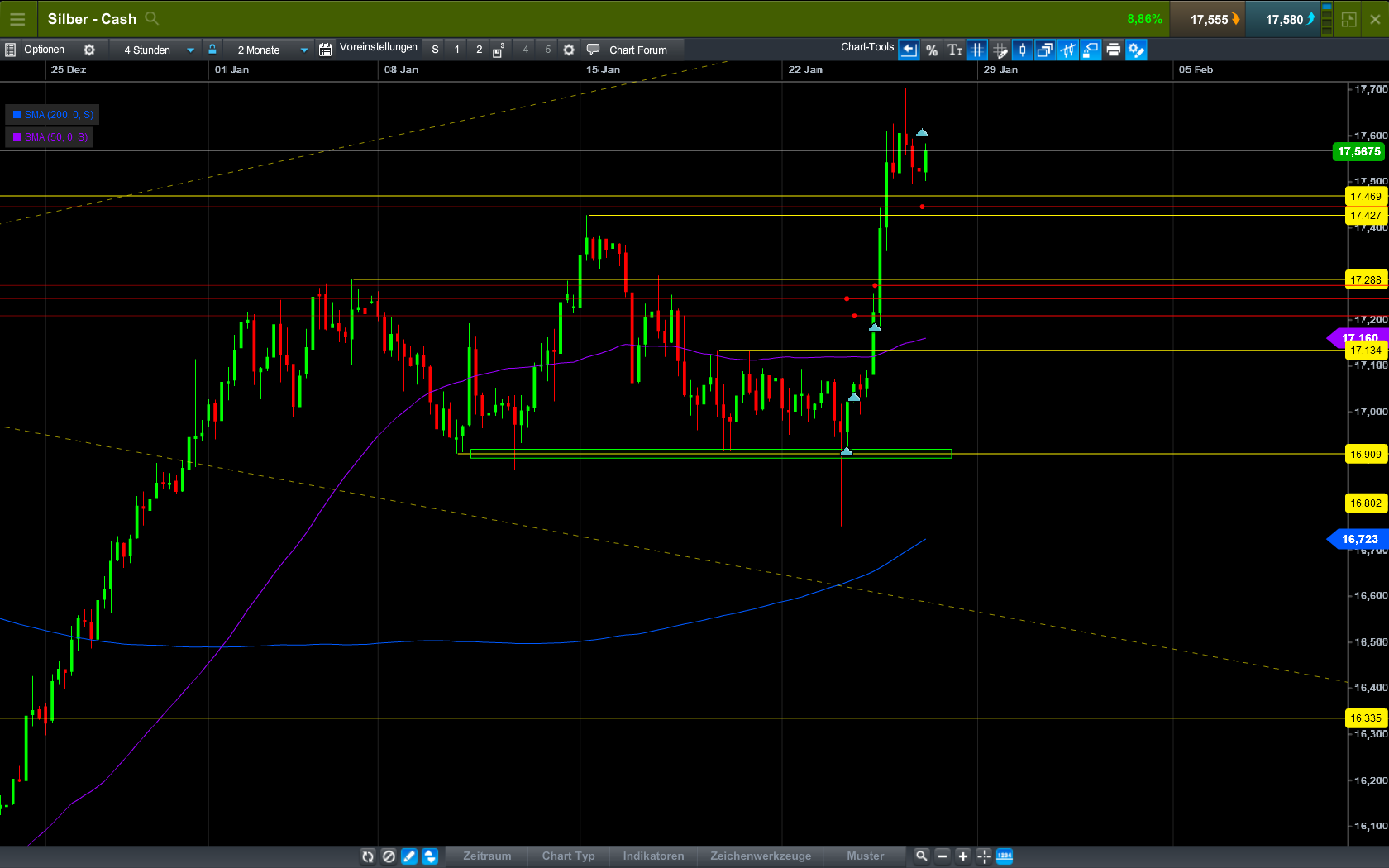Click the back arrow icon in Chart-Tools
This screenshot has width=1389, height=868.
908,50
